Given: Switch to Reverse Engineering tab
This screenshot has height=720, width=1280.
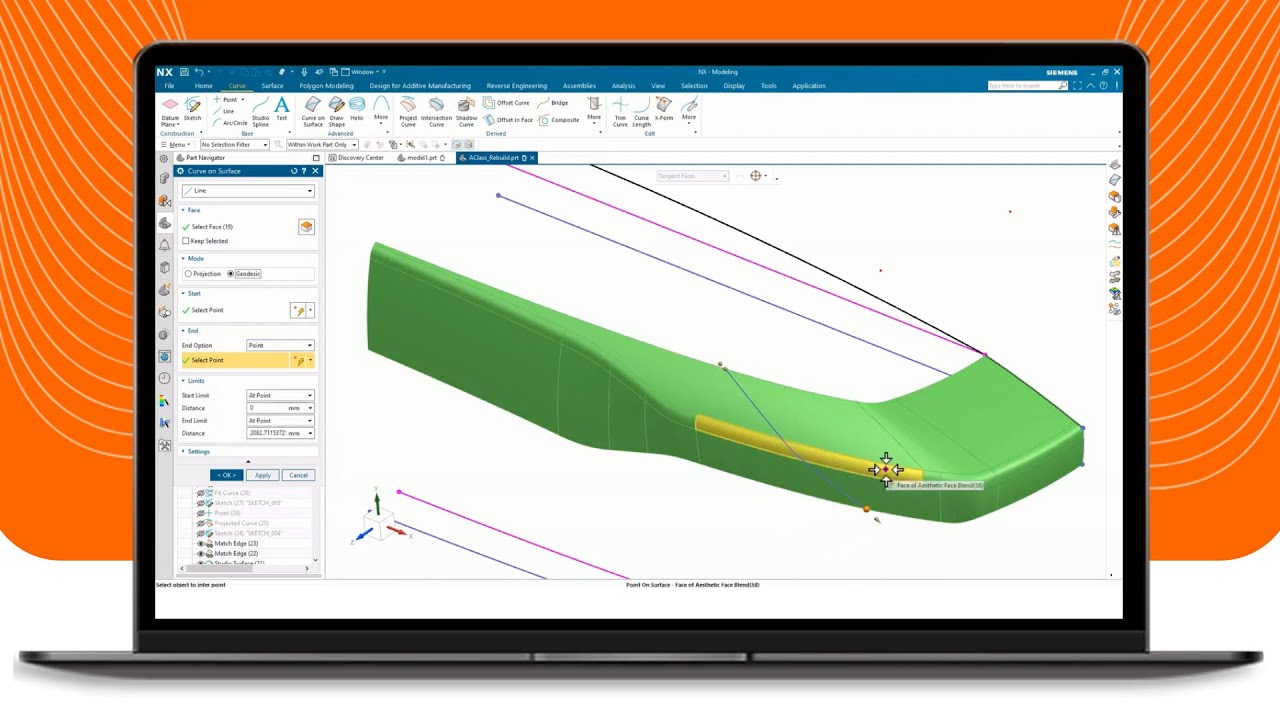Looking at the screenshot, I should coord(516,86).
